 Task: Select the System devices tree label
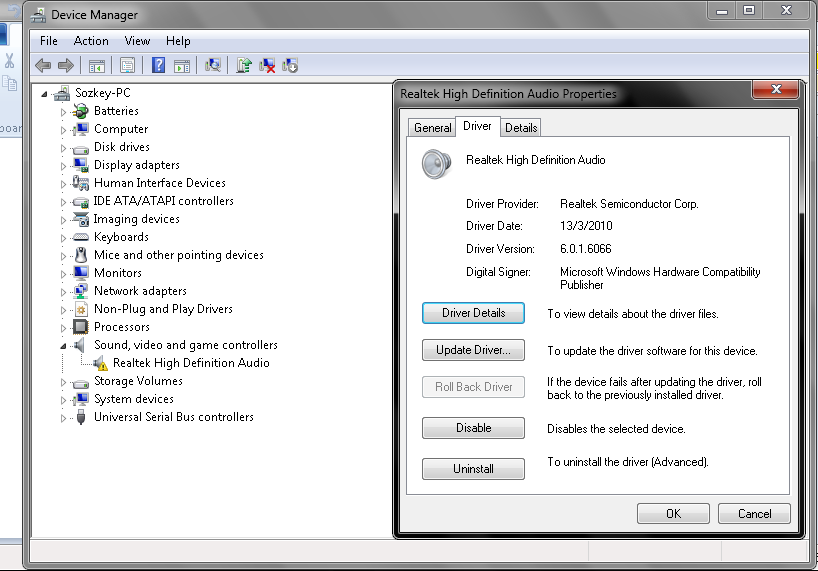[x=134, y=399]
